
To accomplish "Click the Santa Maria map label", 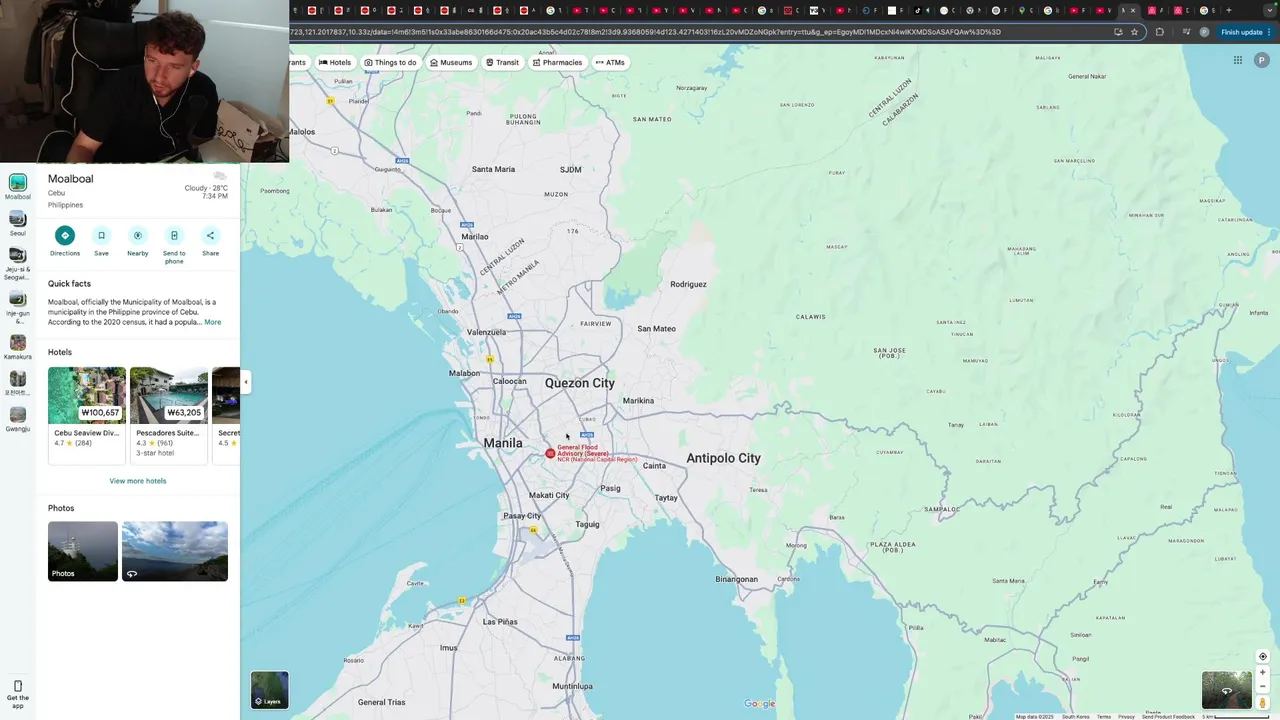I will coord(493,169).
